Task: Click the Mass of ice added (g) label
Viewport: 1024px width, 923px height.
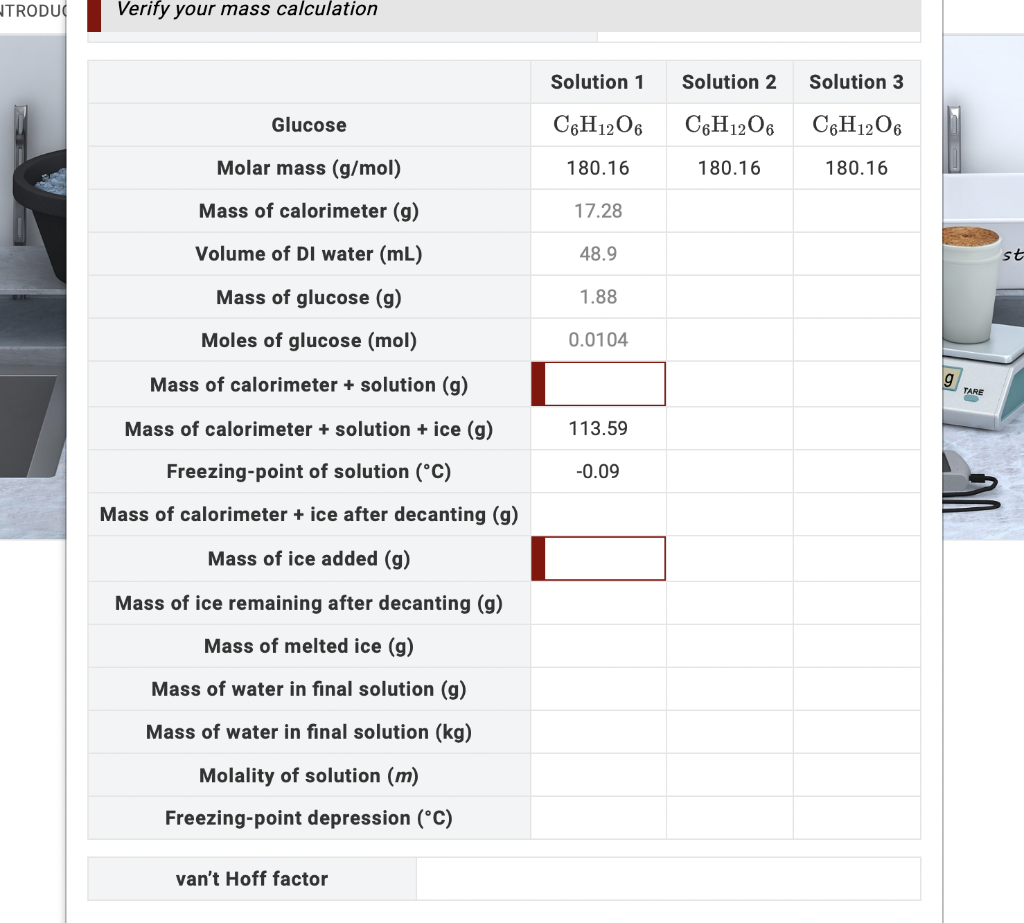Action: 309,560
